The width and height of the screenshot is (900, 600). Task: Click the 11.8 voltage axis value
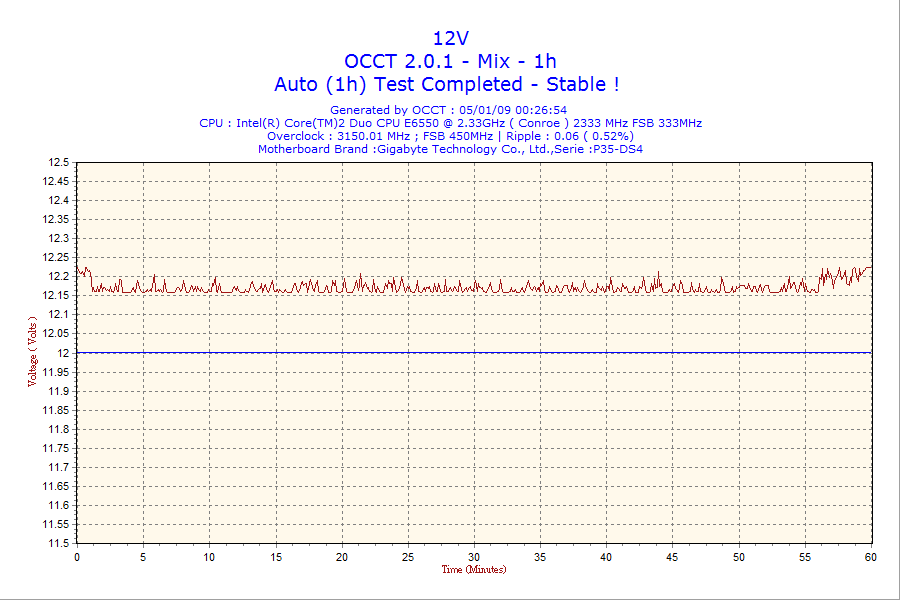pyautogui.click(x=59, y=429)
